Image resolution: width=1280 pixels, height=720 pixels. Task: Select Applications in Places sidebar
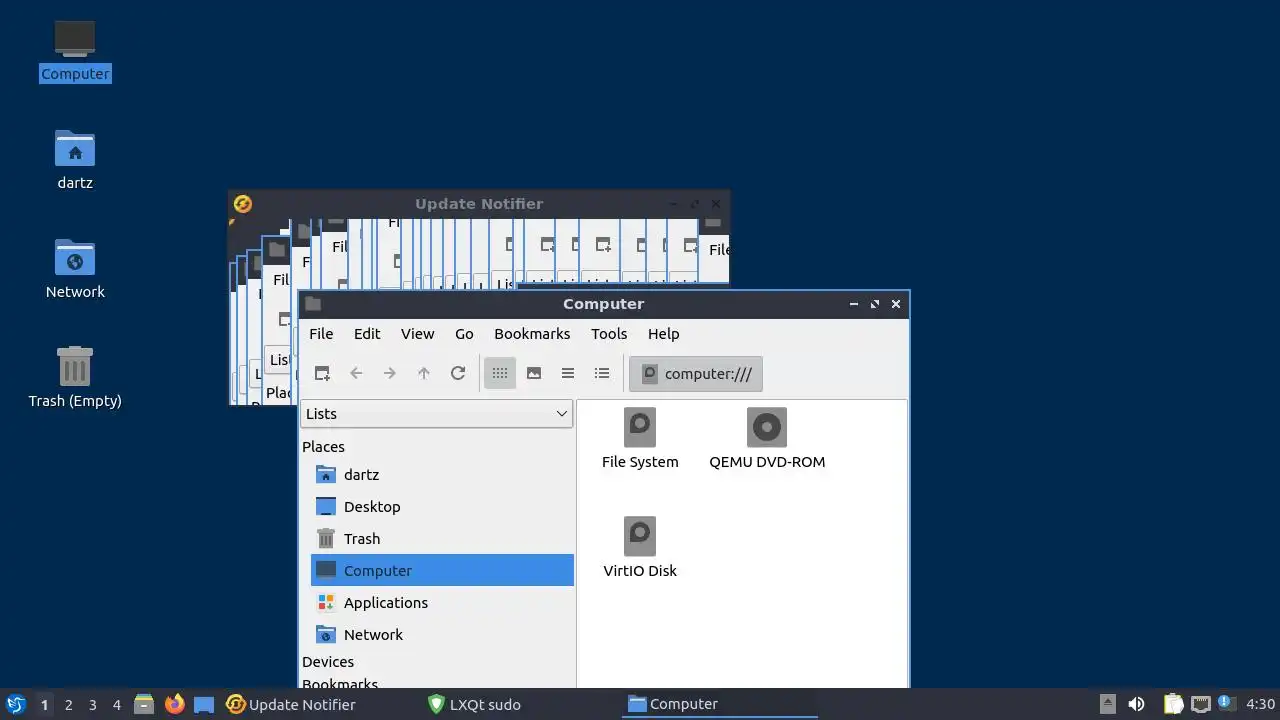(x=442, y=603)
